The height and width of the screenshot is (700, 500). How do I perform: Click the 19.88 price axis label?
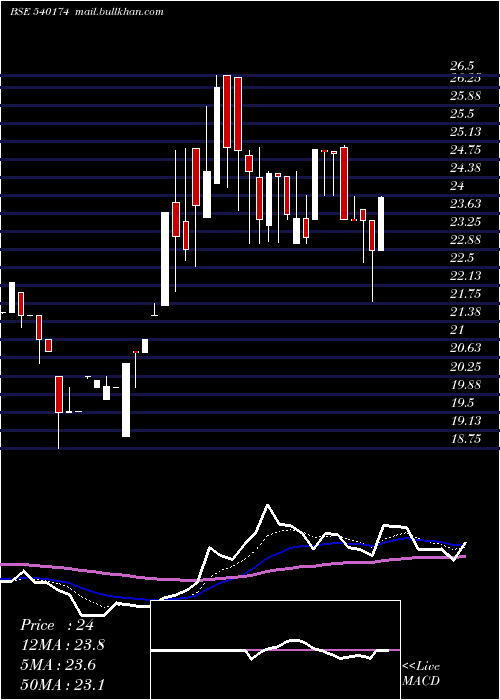pos(465,385)
